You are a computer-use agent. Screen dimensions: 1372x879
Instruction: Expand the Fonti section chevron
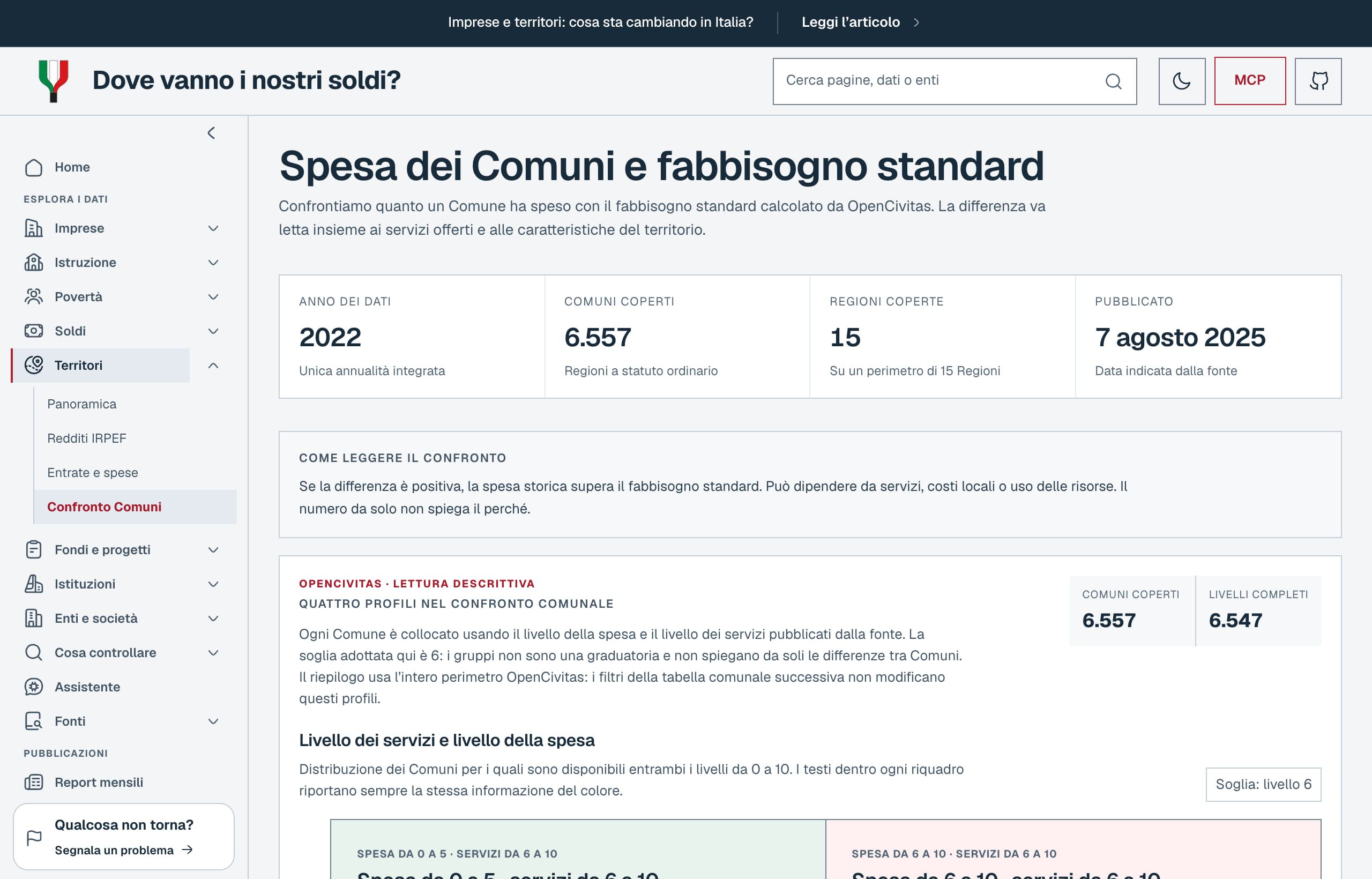213,721
